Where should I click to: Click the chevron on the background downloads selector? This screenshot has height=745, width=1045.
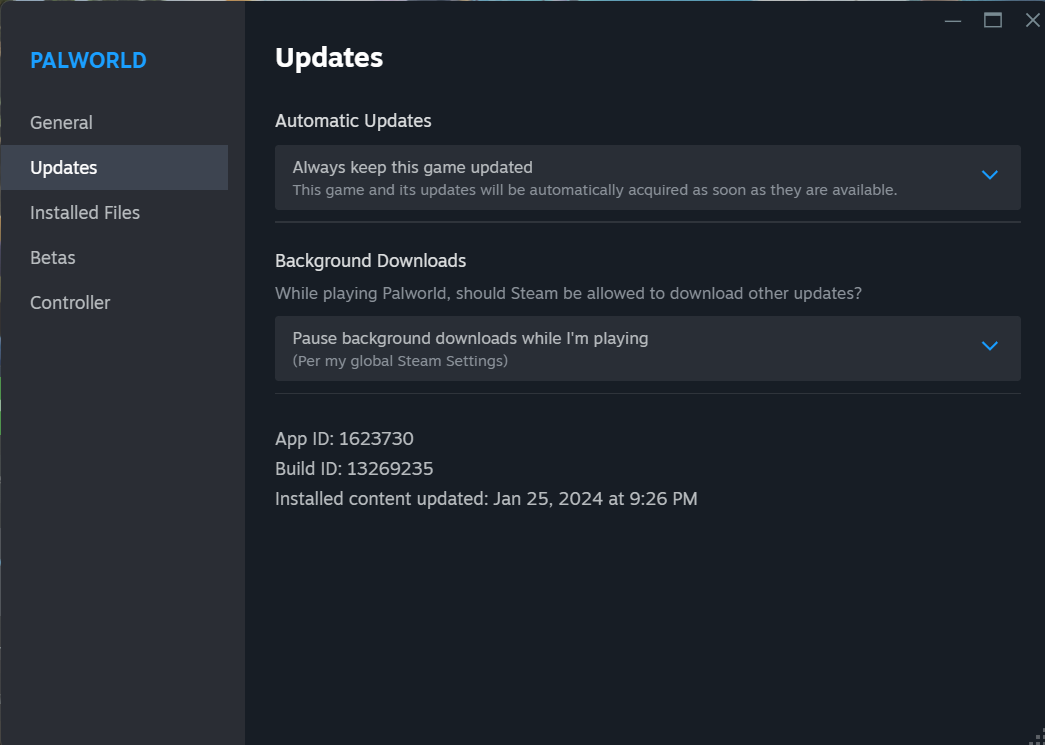tap(990, 346)
